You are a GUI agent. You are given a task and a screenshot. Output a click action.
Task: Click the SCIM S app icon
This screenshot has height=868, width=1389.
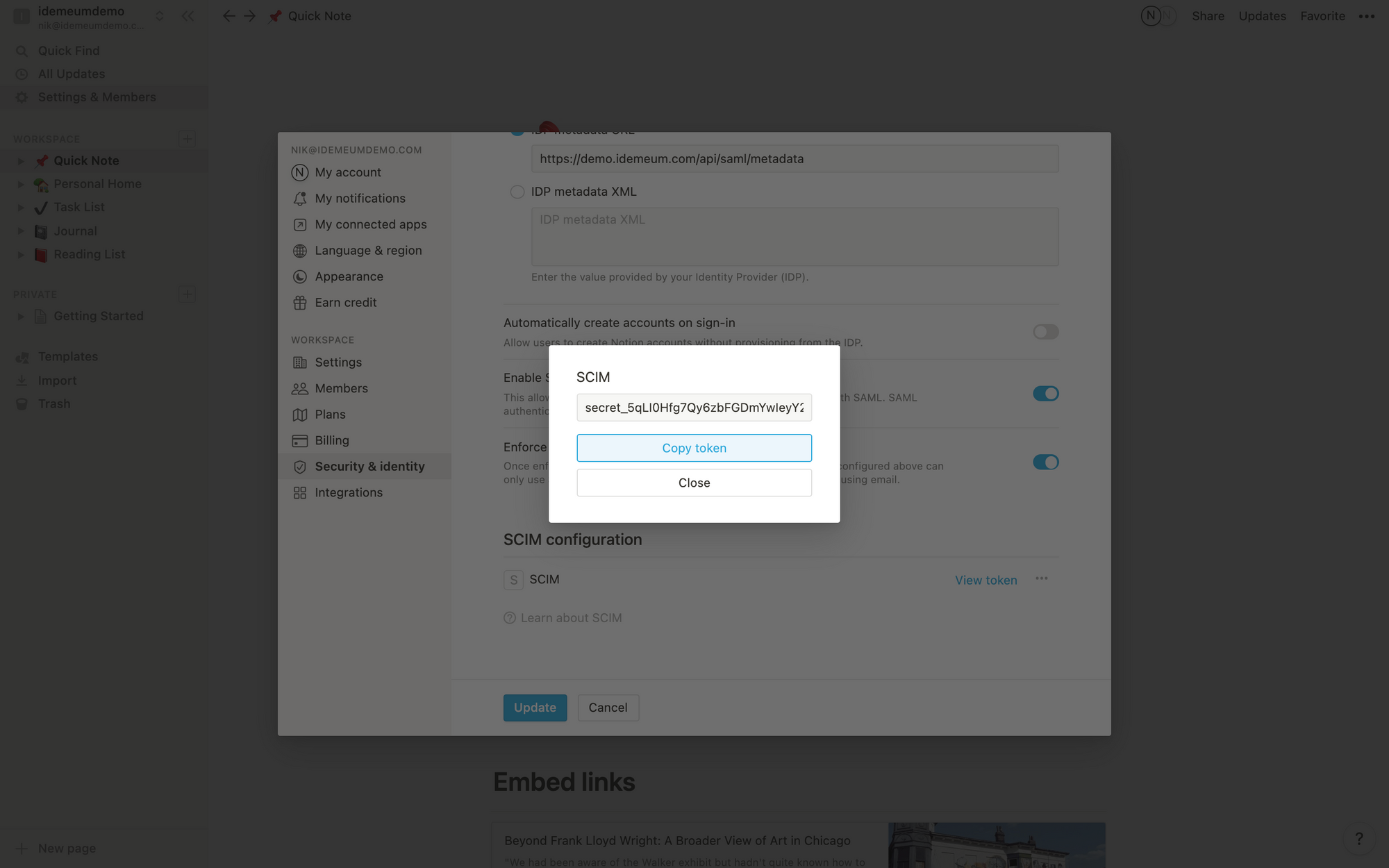(513, 580)
